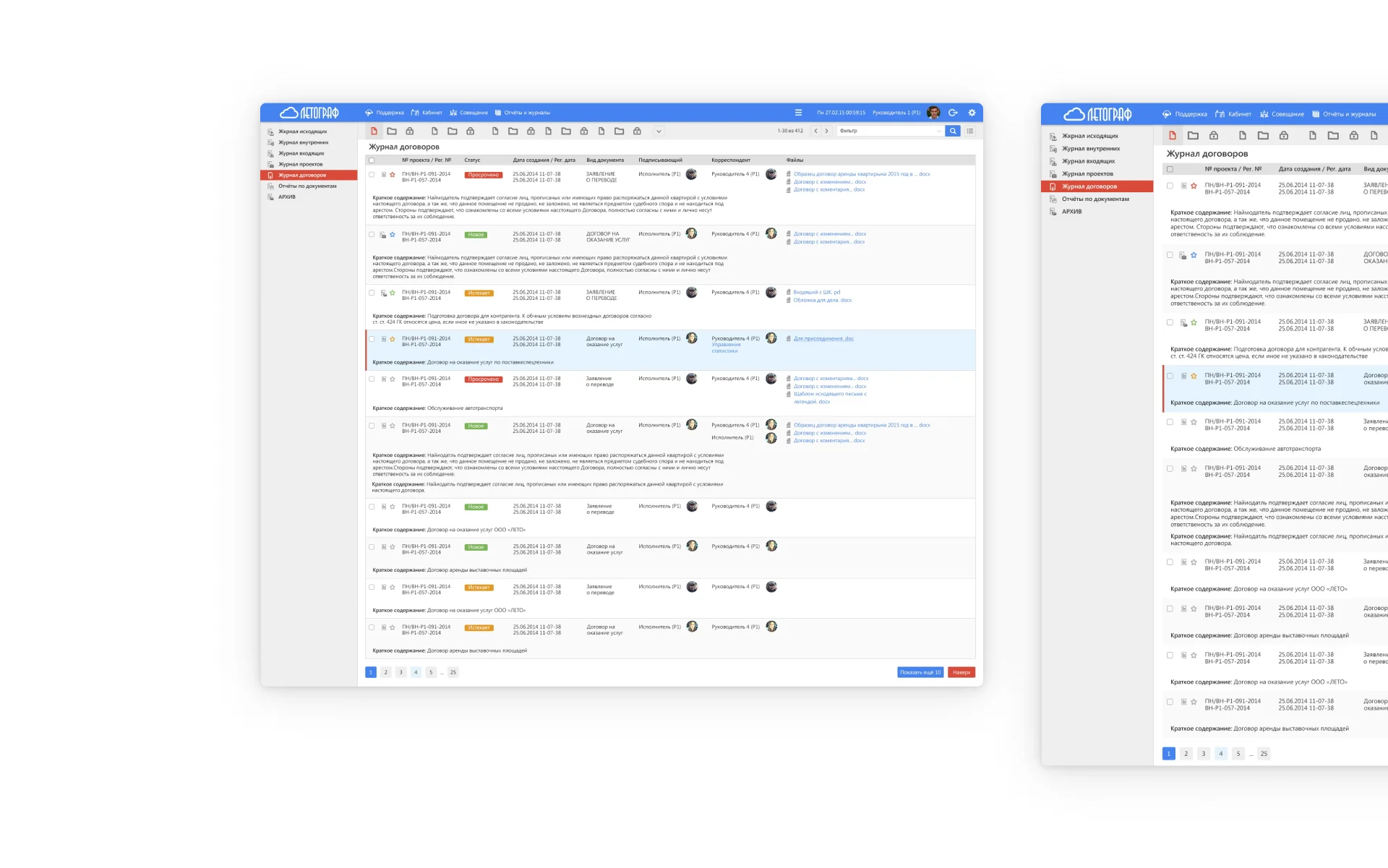The image size is (1388, 868).
Task: Open Отчёты и журналы in main window
Action: [x=522, y=113]
